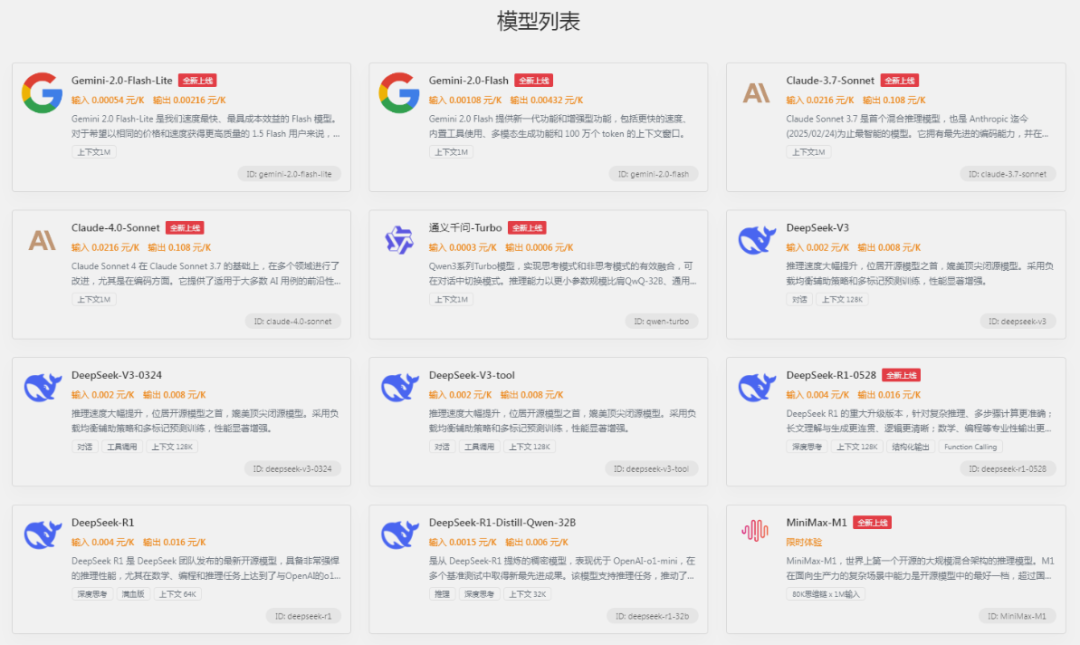Screen dimensions: 1080x645
Task: Click the 结构化输出 tag on DeepSeek-R1-0528
Action: [911, 447]
